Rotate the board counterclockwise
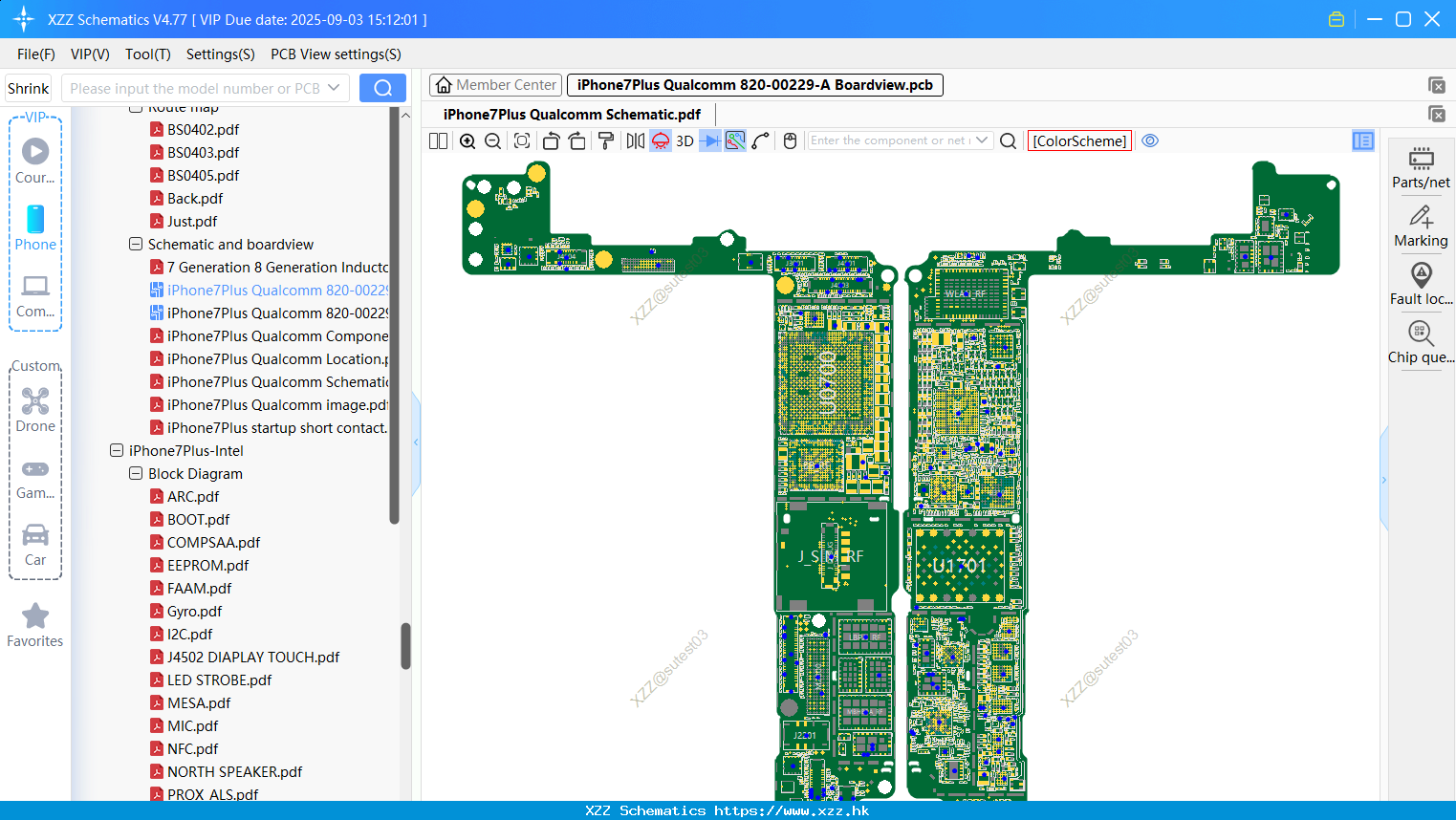This screenshot has width=1456, height=820. [x=551, y=140]
